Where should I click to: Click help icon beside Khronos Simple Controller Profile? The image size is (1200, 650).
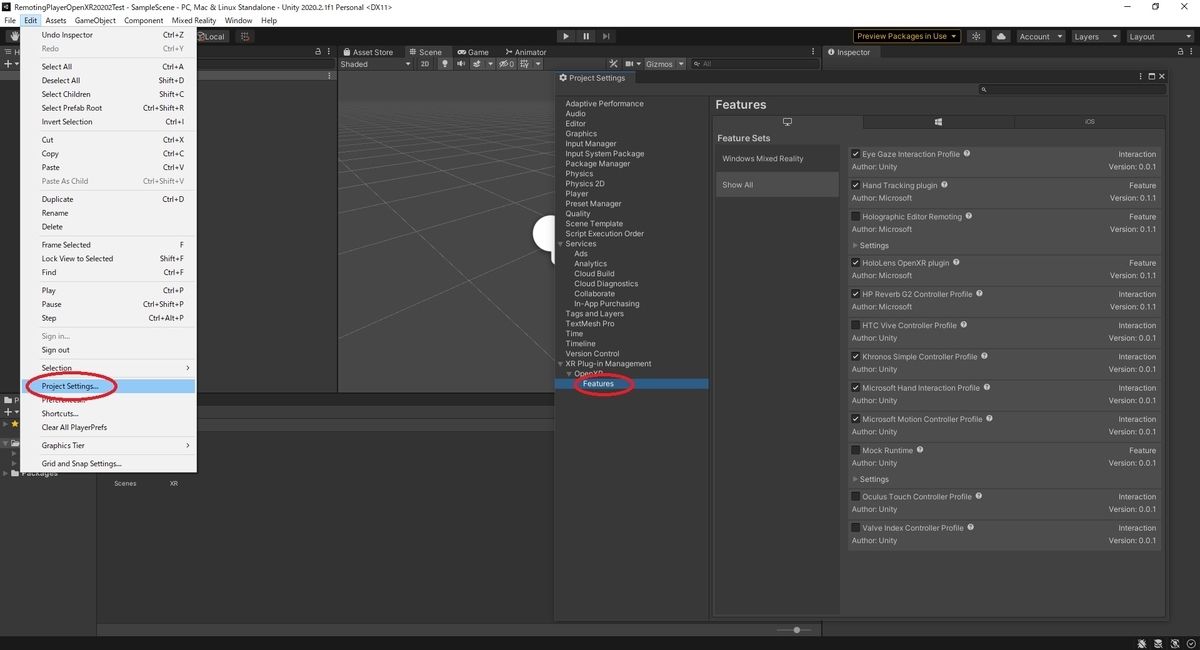pyautogui.click(x=985, y=356)
